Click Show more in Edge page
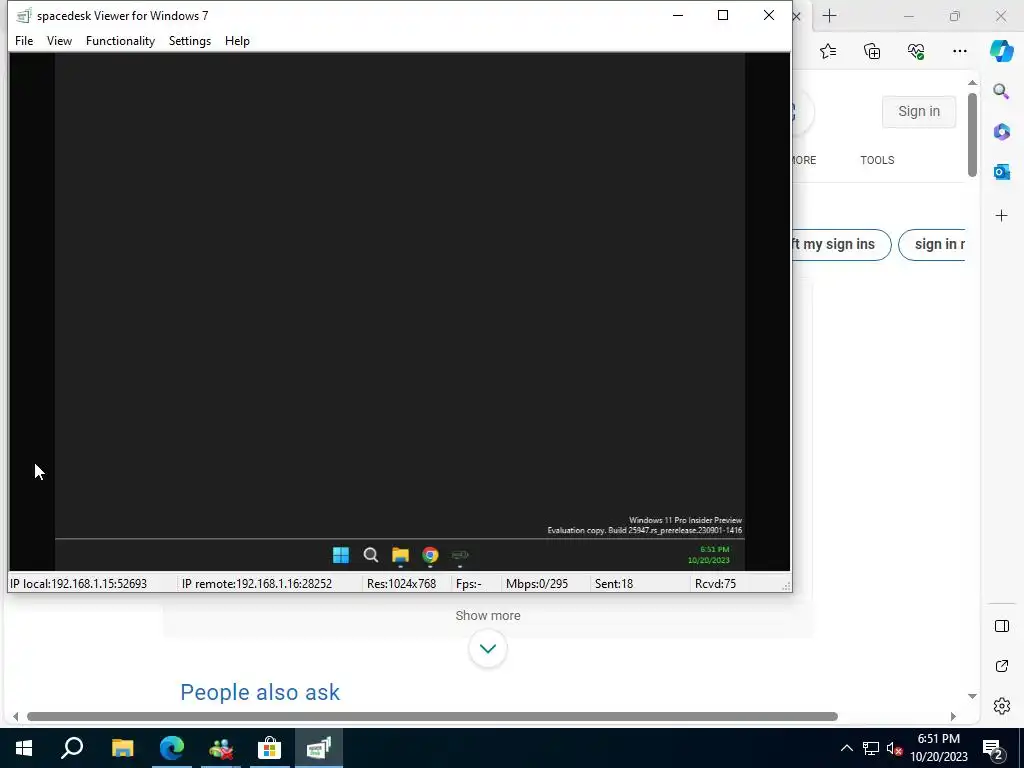1024x768 pixels. tap(488, 616)
